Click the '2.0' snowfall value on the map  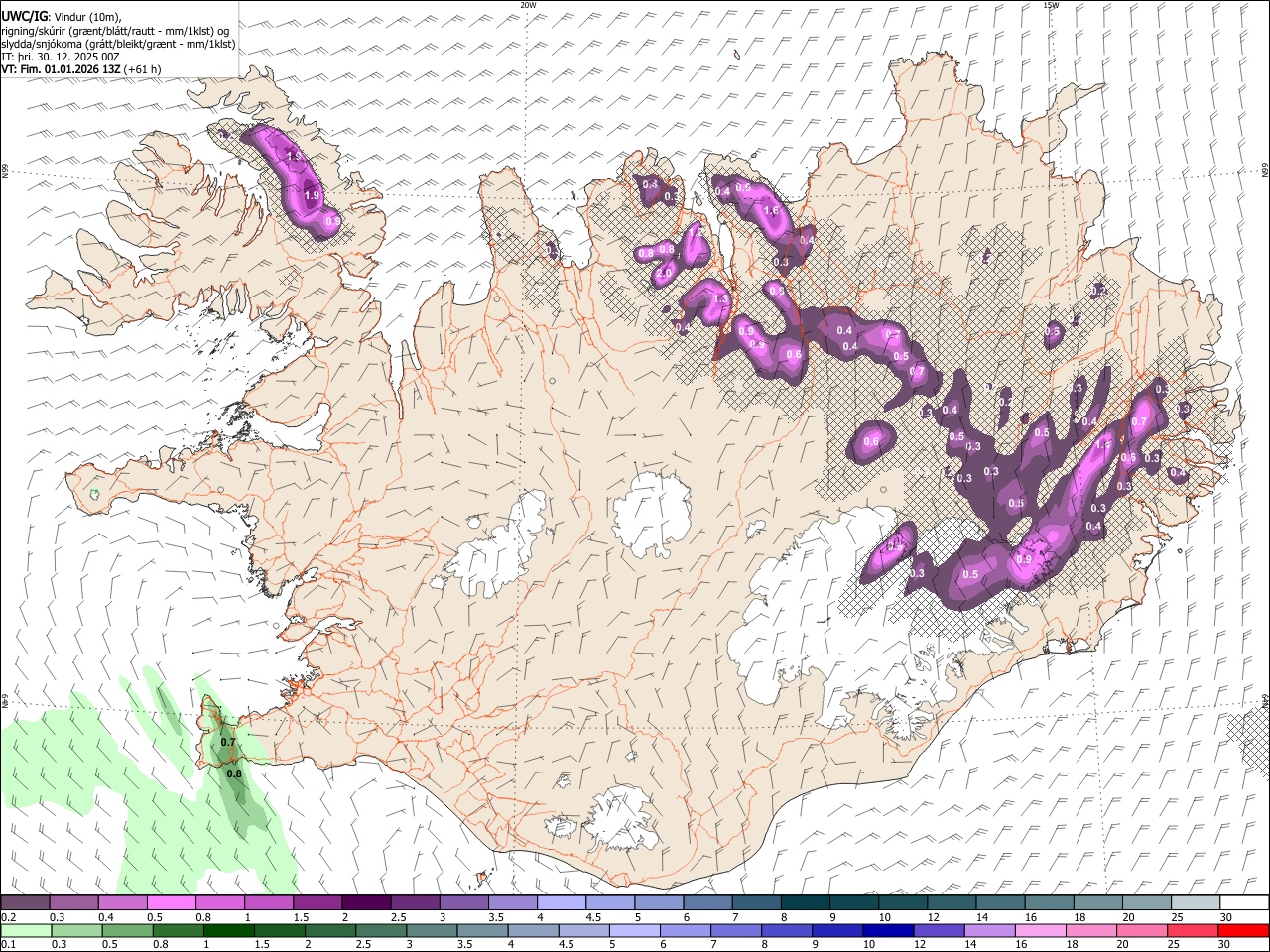click(x=665, y=273)
